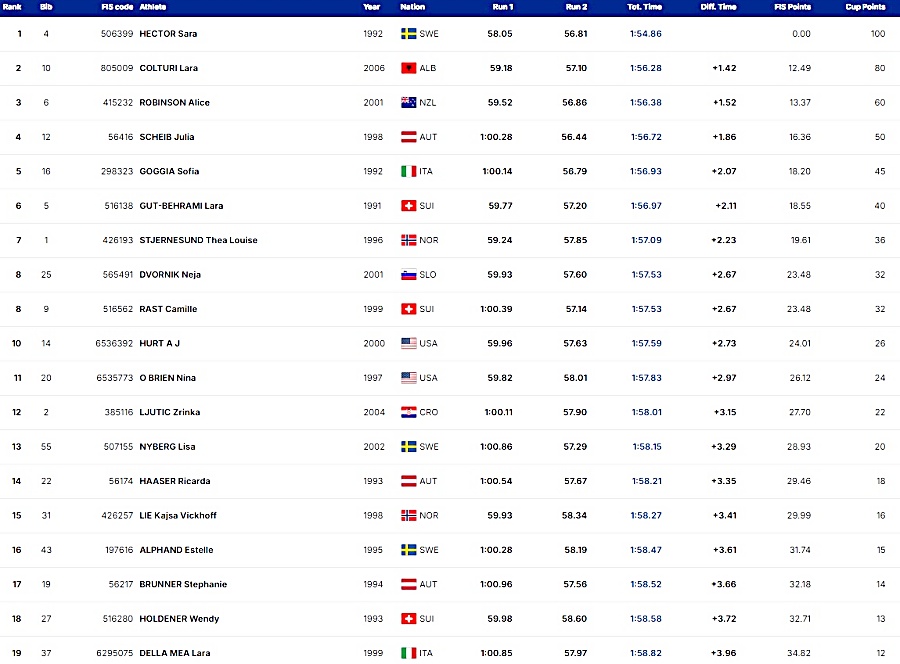Click the Albania flag icon beside COLTURI Lara
The height and width of the screenshot is (664, 900).
409,68
